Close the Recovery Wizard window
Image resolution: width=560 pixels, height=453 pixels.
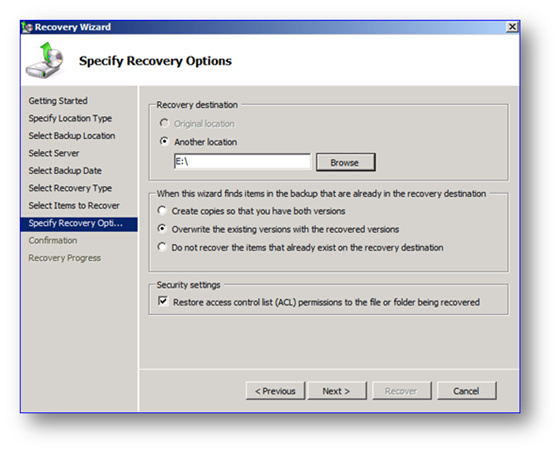[x=512, y=27]
